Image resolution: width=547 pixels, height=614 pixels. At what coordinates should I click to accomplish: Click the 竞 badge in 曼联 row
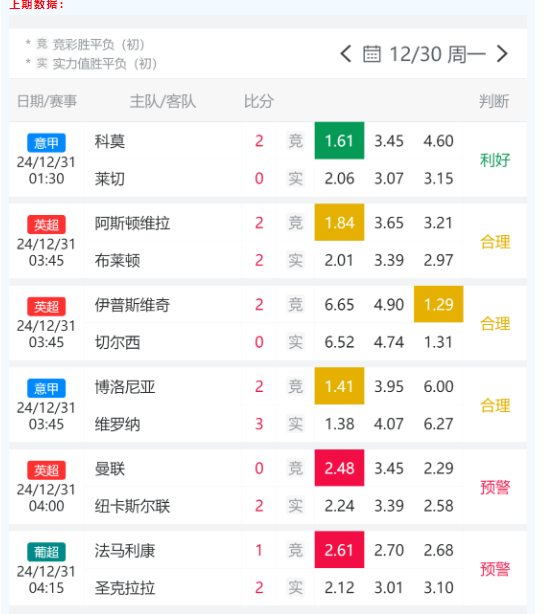(296, 468)
